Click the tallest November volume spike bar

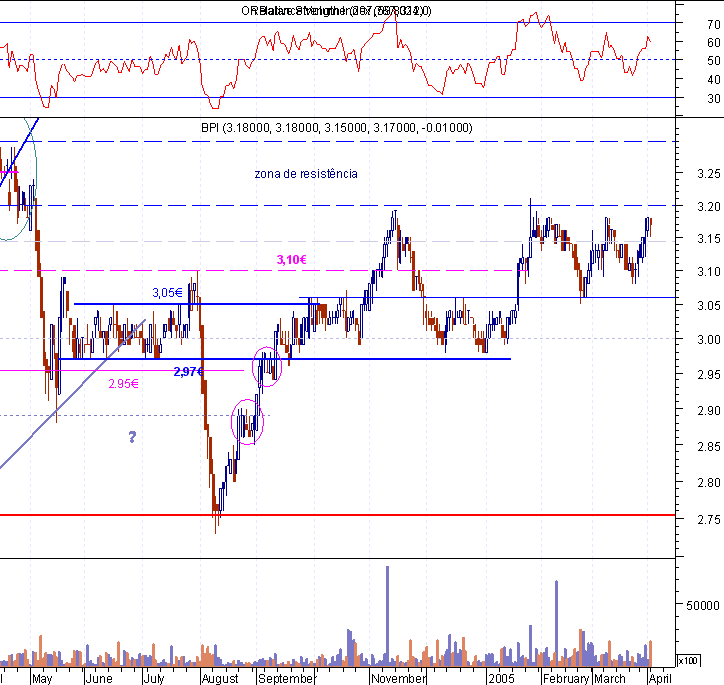pos(387,616)
